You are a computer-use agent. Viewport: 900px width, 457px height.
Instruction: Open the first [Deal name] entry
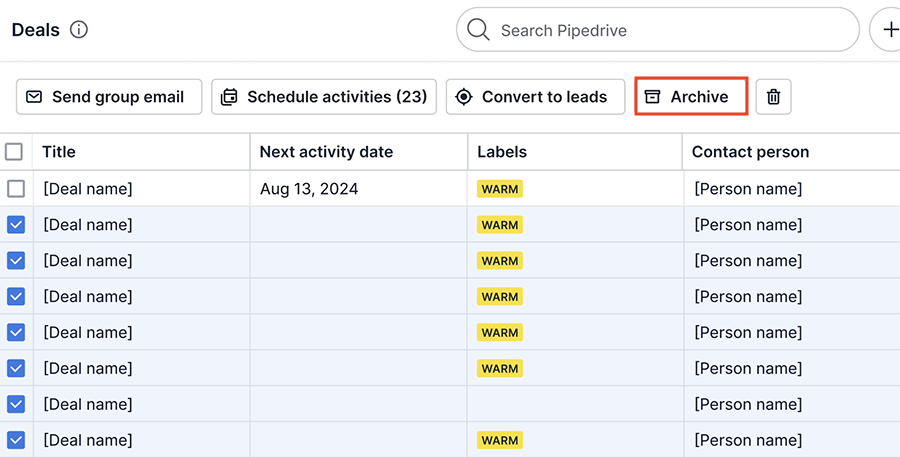88,189
